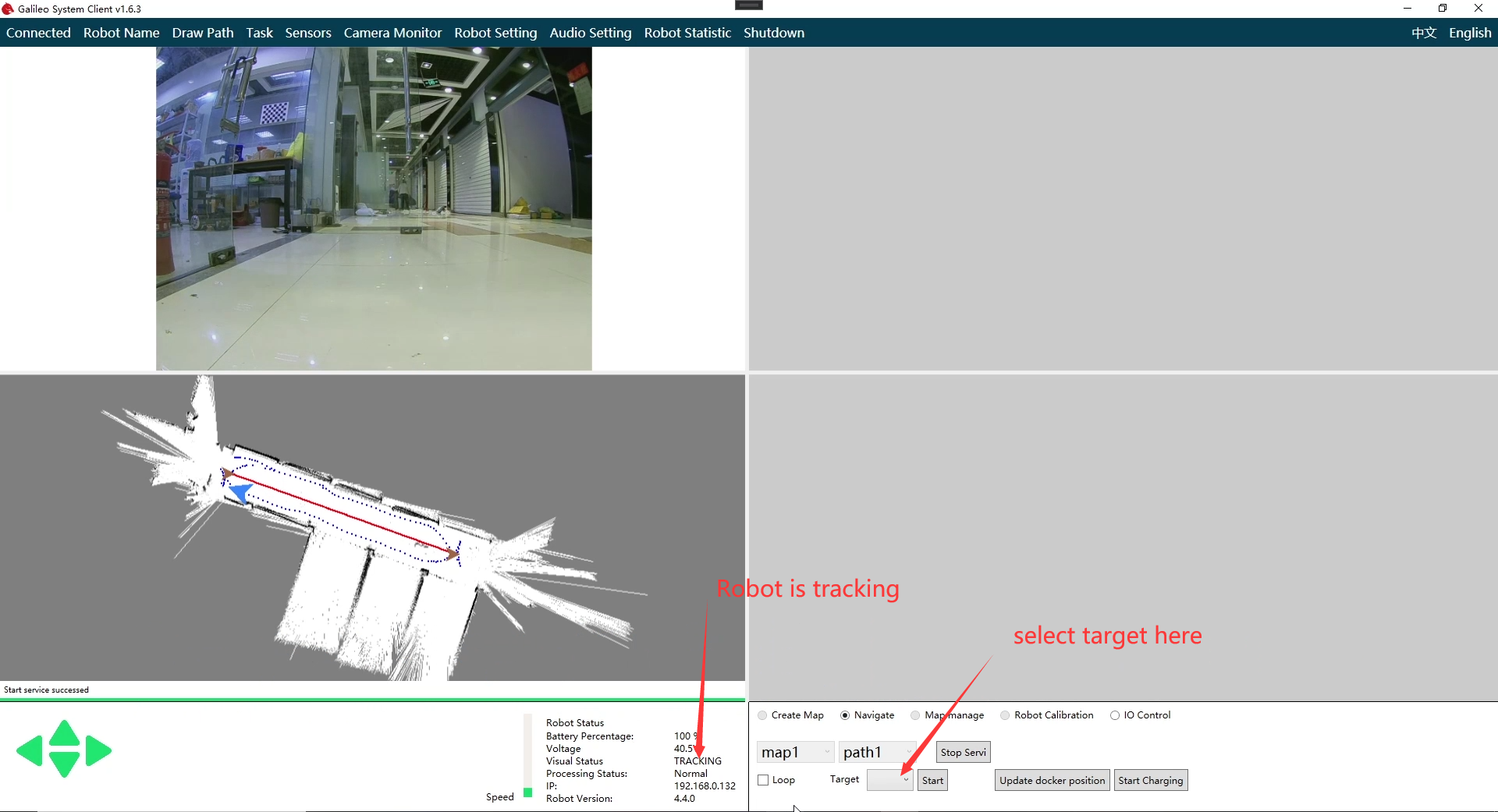
Task: Click the blue robot position marker on map
Action: [x=240, y=493]
